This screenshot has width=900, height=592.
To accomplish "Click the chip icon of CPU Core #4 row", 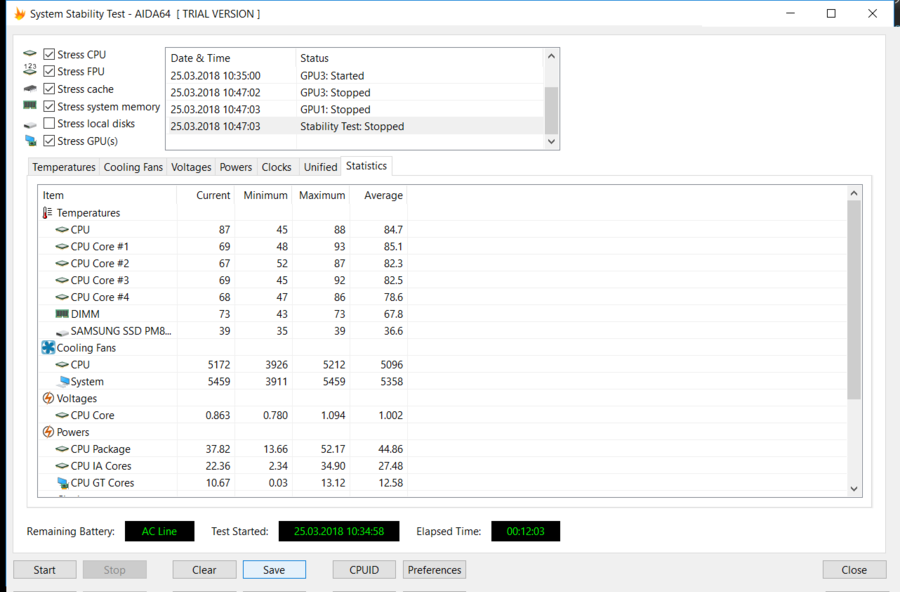I will (x=62, y=297).
